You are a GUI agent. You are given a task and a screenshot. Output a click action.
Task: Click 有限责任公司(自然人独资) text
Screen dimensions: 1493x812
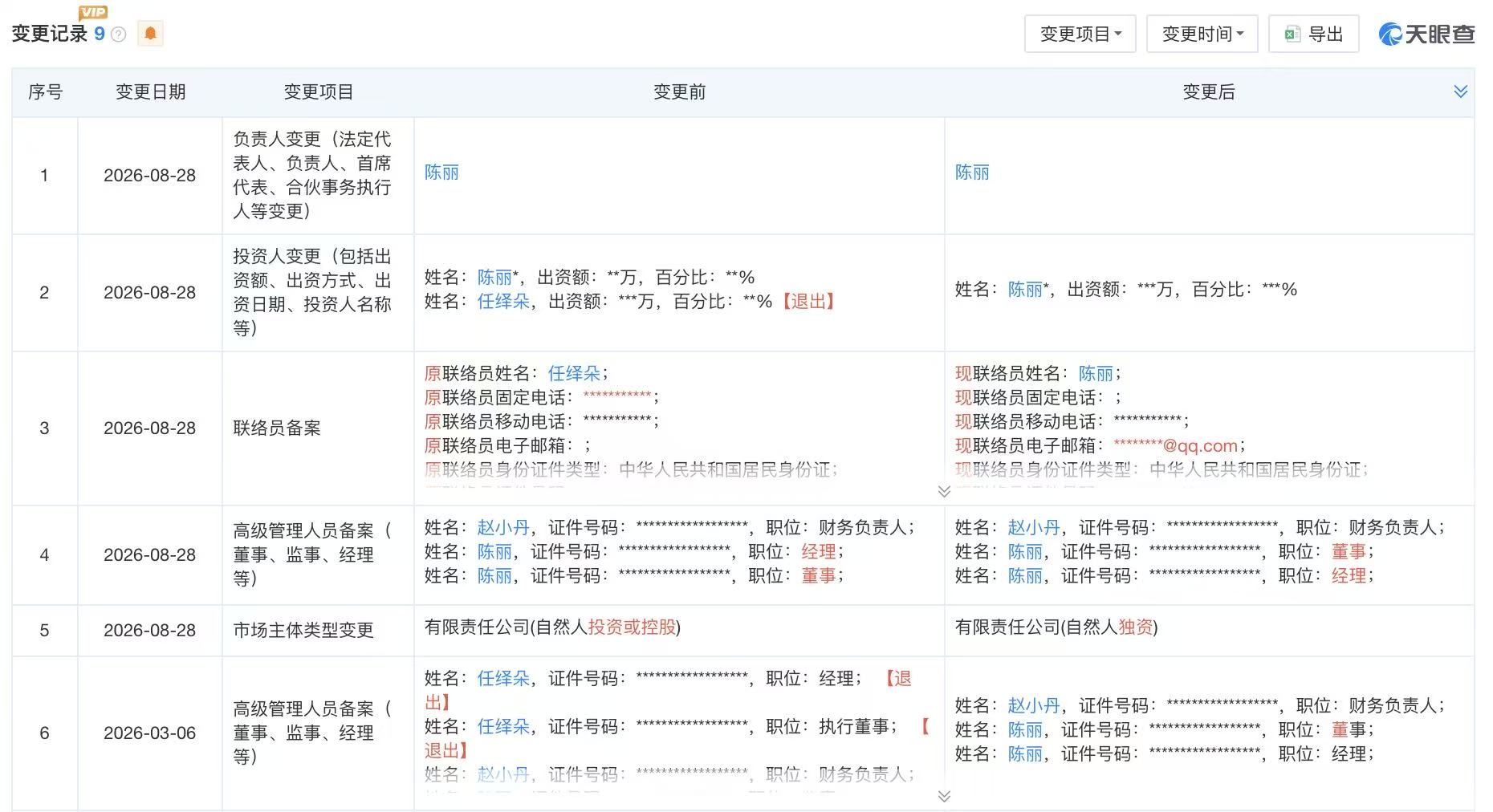[1056, 627]
